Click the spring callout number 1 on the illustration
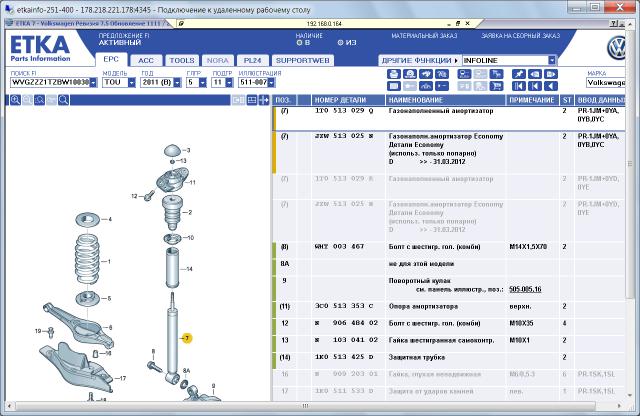 click(109, 261)
